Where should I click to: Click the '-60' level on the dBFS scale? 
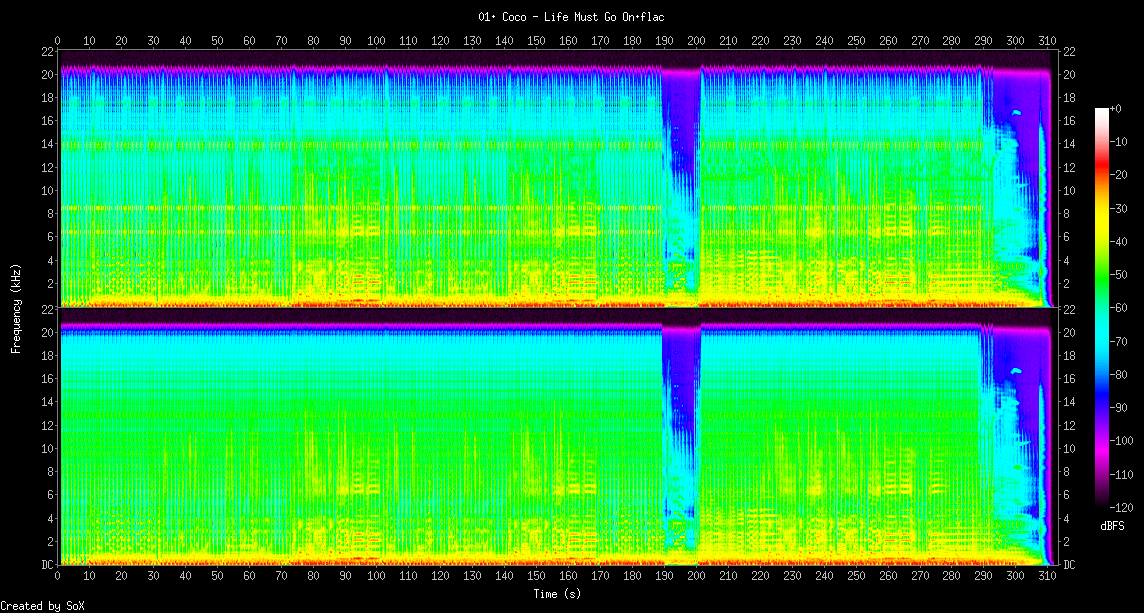click(1120, 308)
